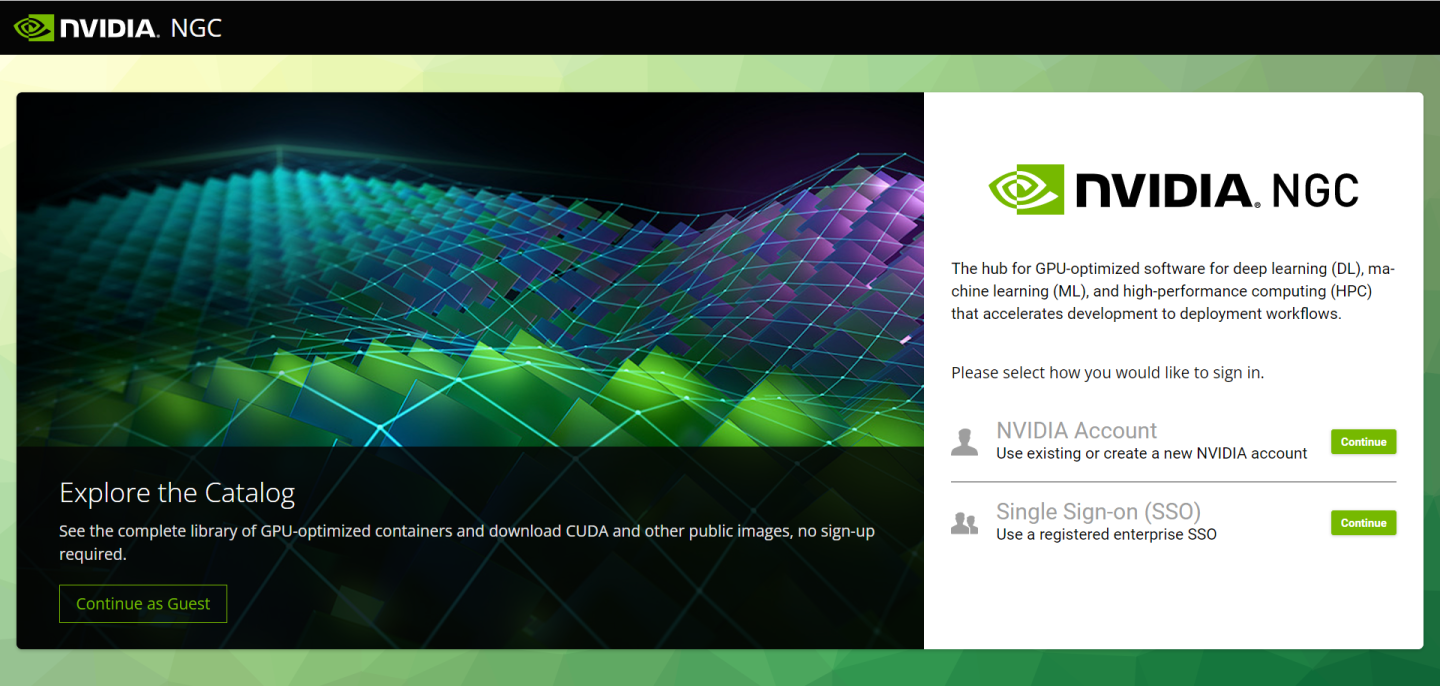Click the single-person NVIDIA Account icon
Viewport: 1440px width, 686px height.
964,442
